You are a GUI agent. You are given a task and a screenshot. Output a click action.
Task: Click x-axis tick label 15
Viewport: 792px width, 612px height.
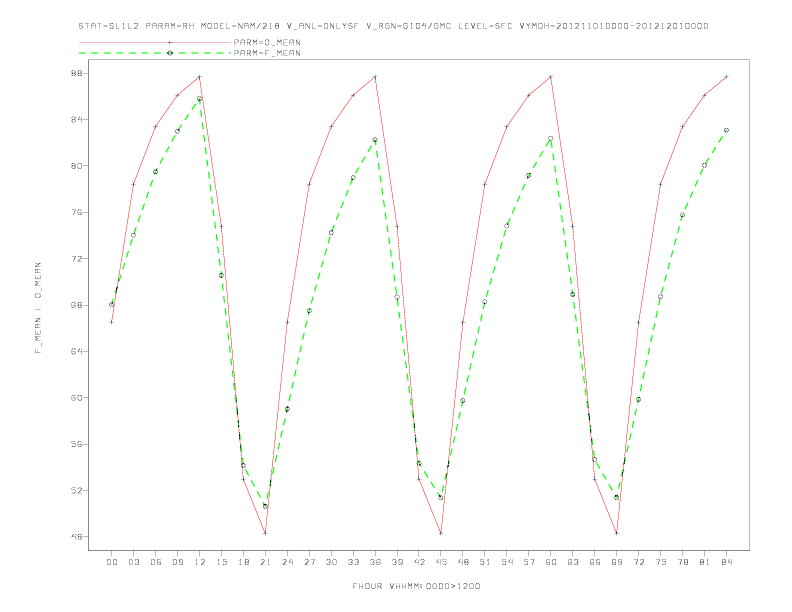point(221,562)
